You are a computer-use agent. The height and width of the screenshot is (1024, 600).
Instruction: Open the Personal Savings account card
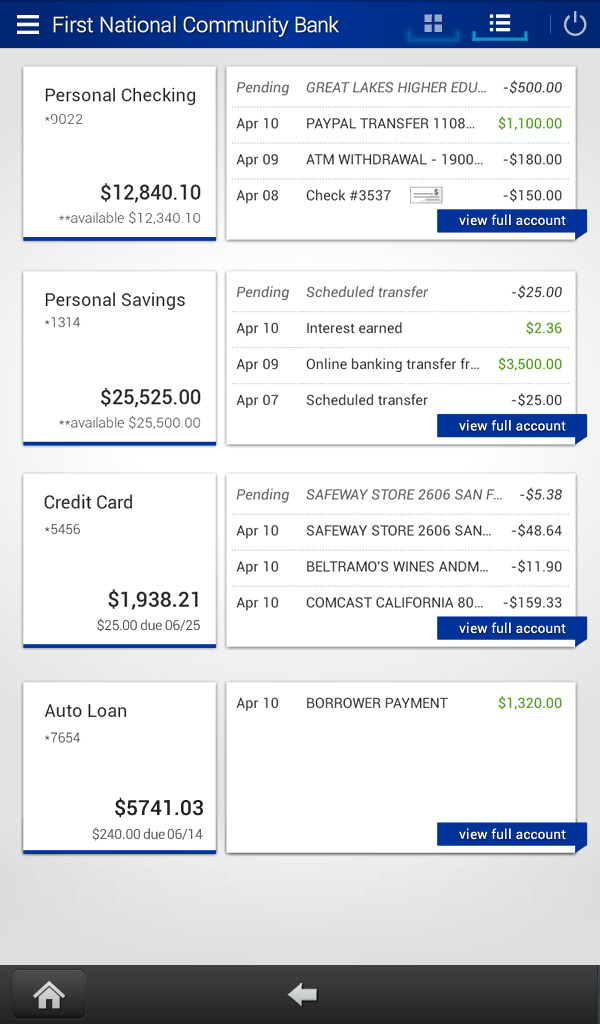119,357
